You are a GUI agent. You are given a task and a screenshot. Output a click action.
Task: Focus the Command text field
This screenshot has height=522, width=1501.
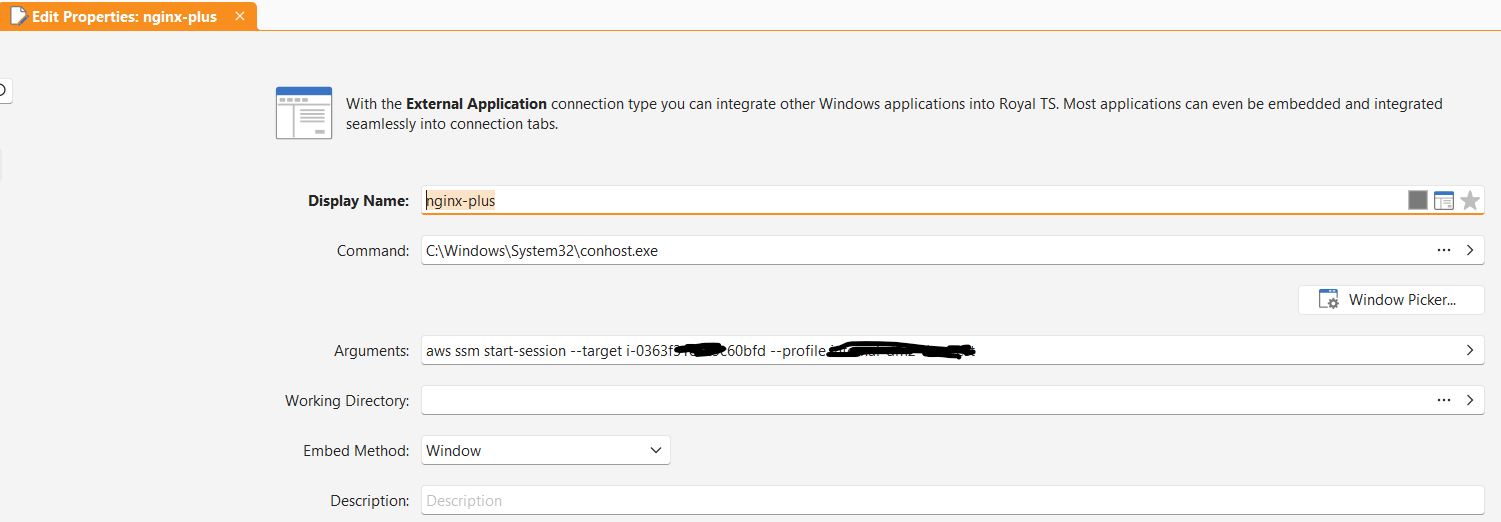(x=900, y=251)
